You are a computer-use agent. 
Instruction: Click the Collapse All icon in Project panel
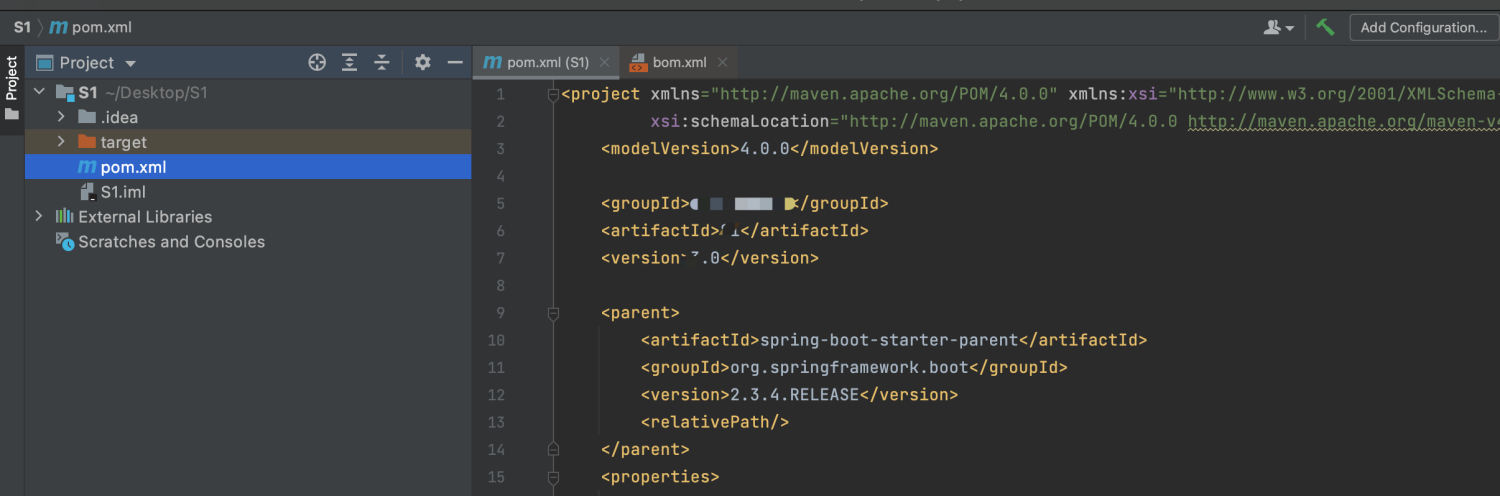click(382, 63)
